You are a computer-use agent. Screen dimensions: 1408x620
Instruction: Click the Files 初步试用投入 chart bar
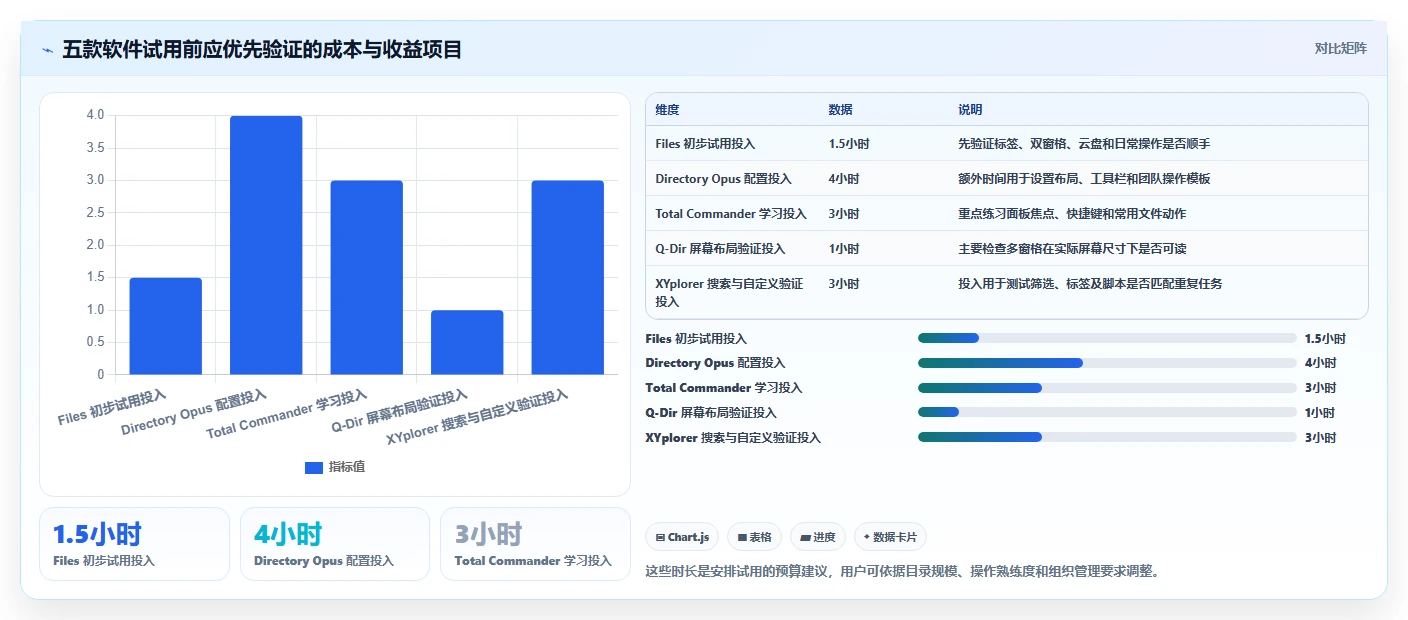(166, 326)
